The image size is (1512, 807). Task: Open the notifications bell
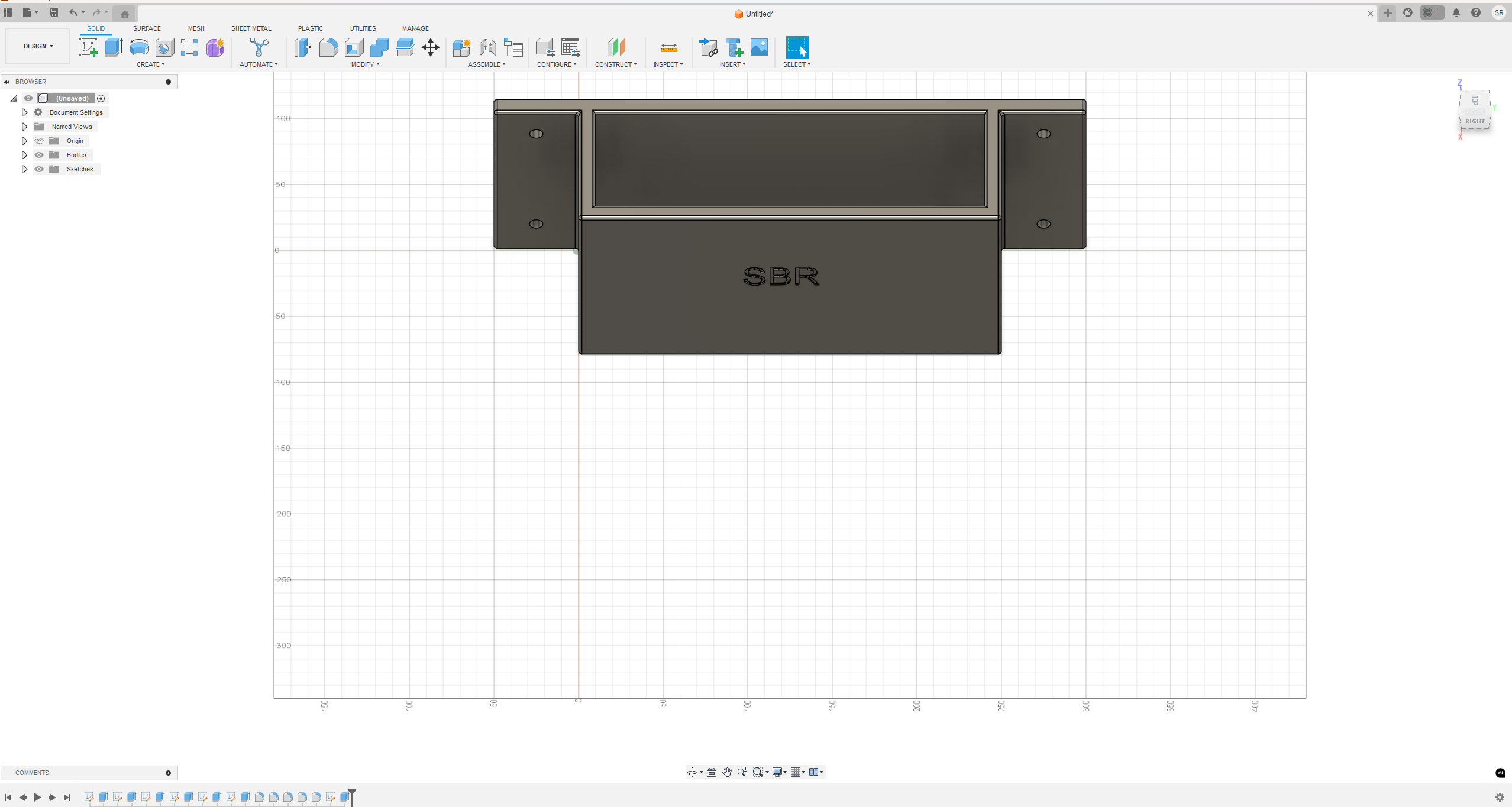point(1456,12)
